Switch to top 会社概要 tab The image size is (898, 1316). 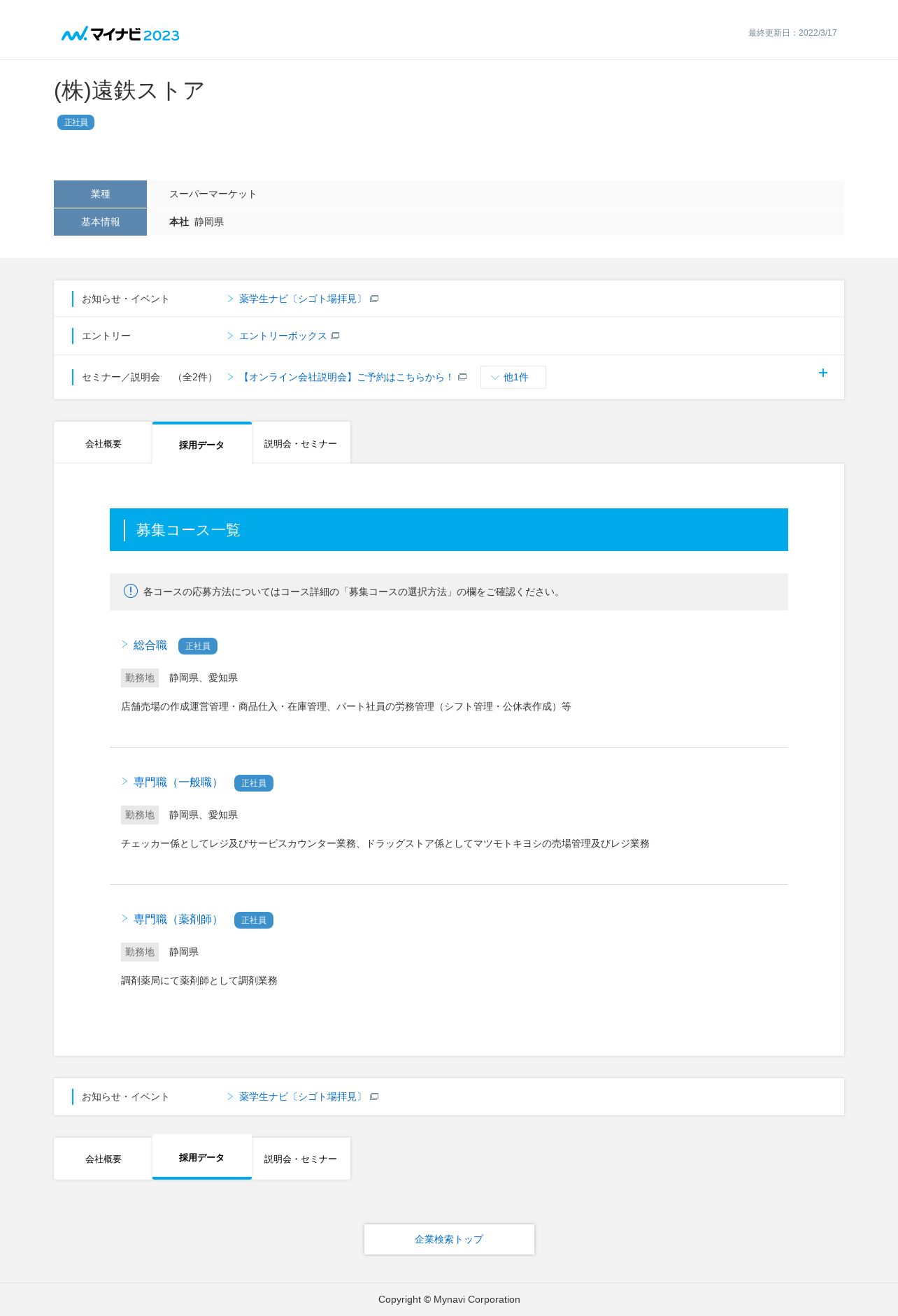104,443
